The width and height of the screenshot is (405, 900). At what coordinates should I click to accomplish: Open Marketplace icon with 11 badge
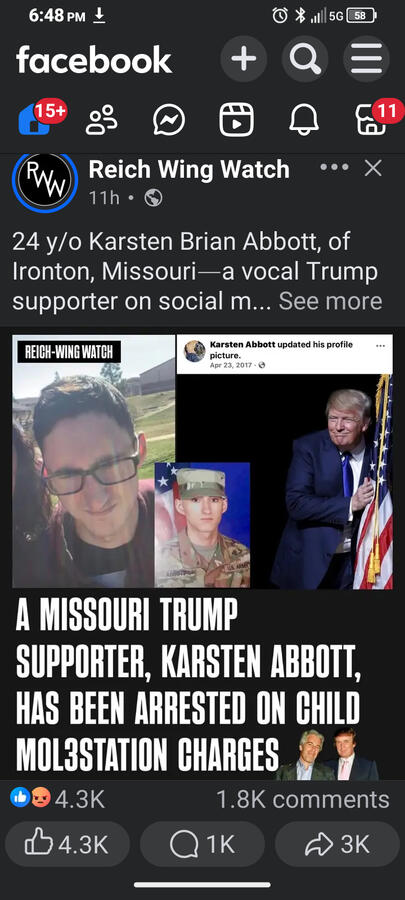tap(371, 121)
